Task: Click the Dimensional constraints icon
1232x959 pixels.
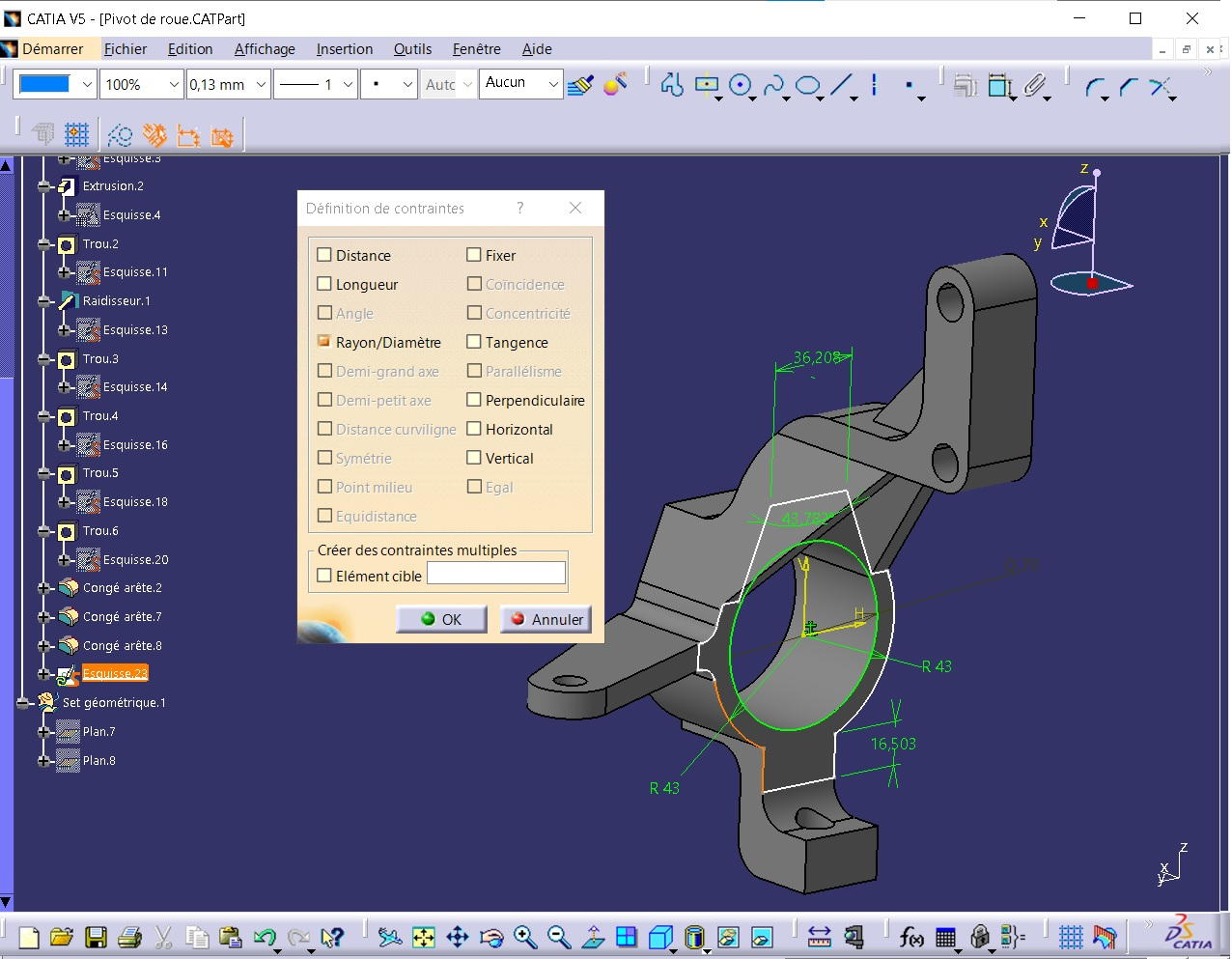Action: tap(189, 135)
